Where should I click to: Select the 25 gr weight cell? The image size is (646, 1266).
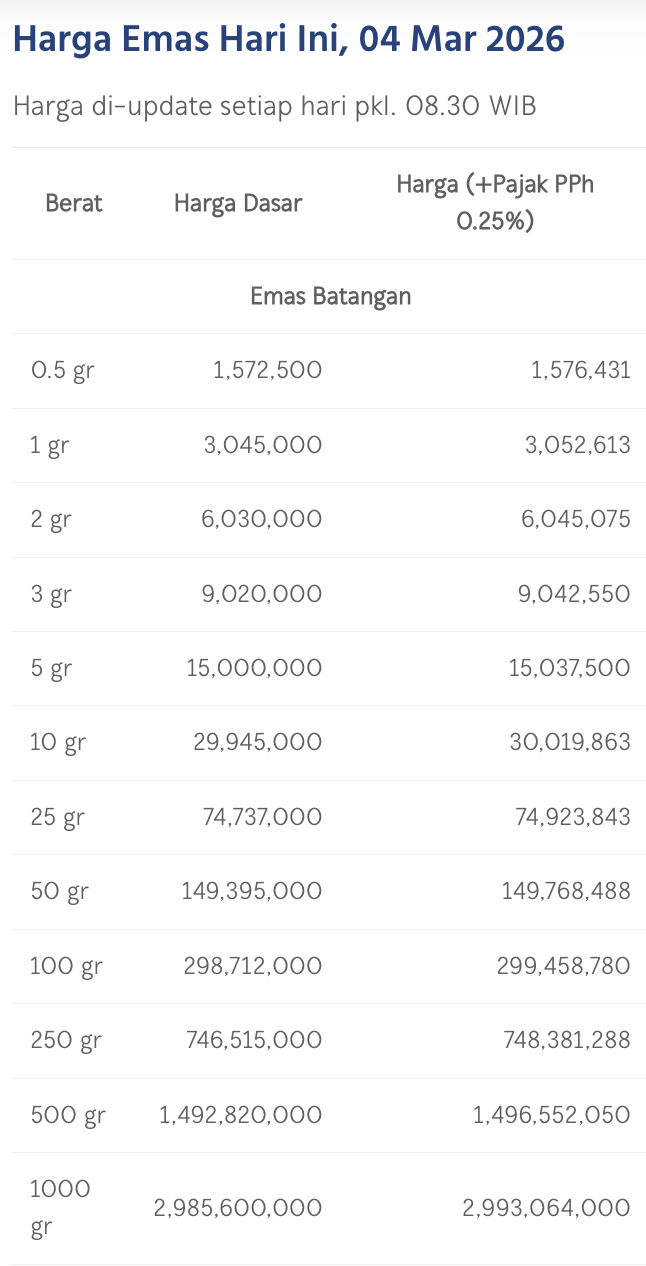point(58,818)
